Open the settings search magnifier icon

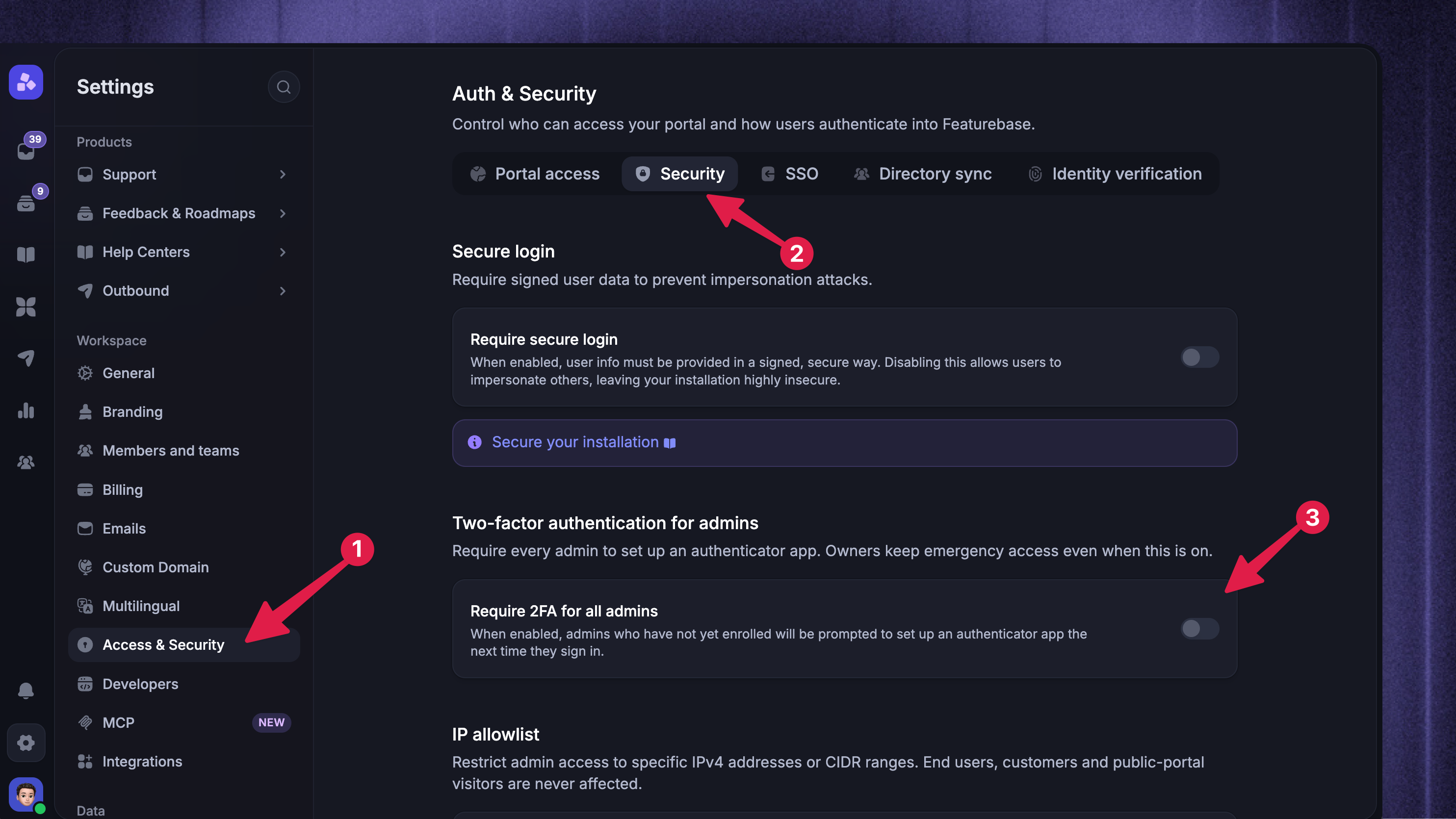(x=283, y=87)
